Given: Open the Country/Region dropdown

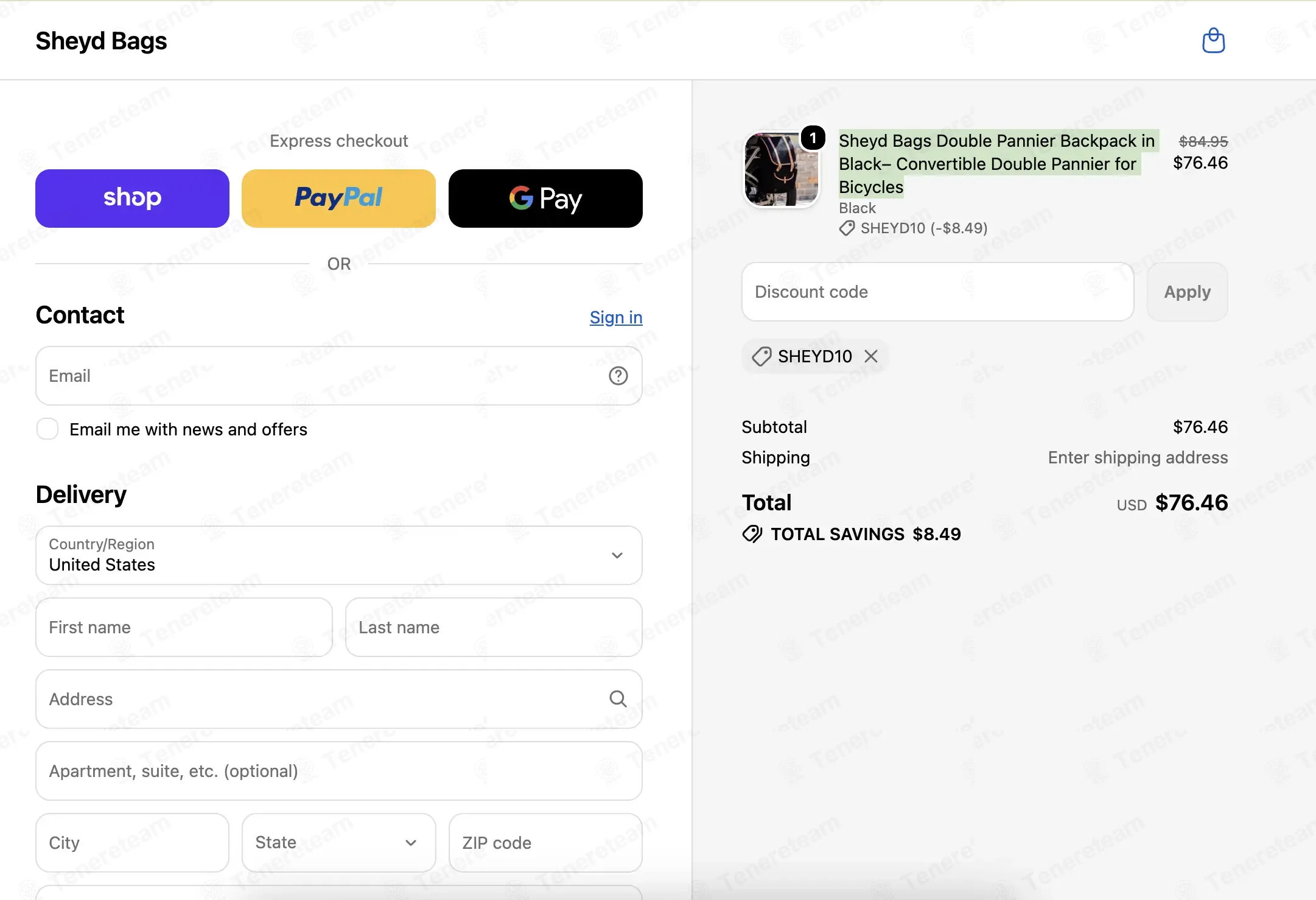Looking at the screenshot, I should (339, 555).
